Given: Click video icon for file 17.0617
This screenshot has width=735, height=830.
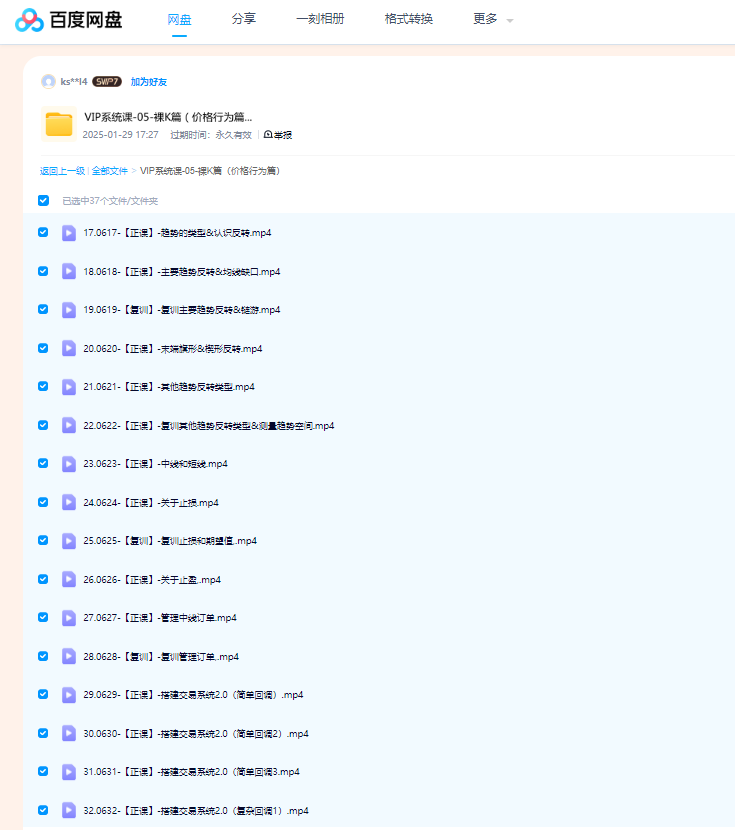Looking at the screenshot, I should (x=69, y=233).
